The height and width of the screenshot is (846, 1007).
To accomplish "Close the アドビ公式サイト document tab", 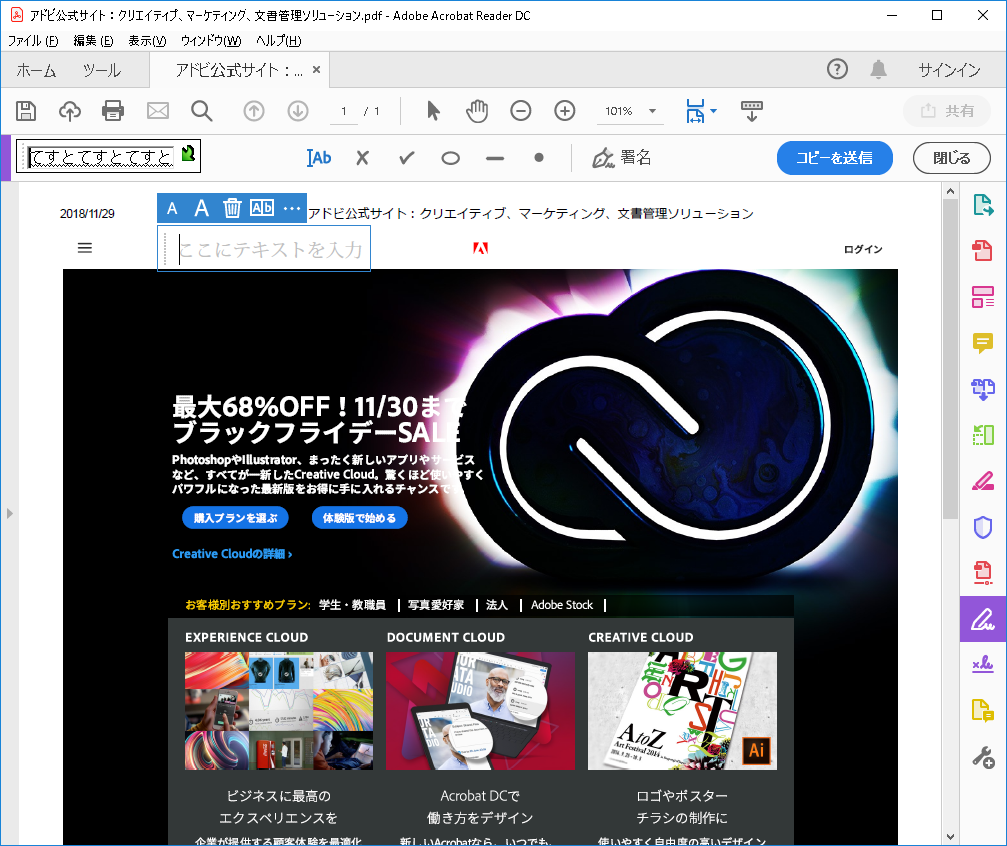I will pyautogui.click(x=317, y=70).
